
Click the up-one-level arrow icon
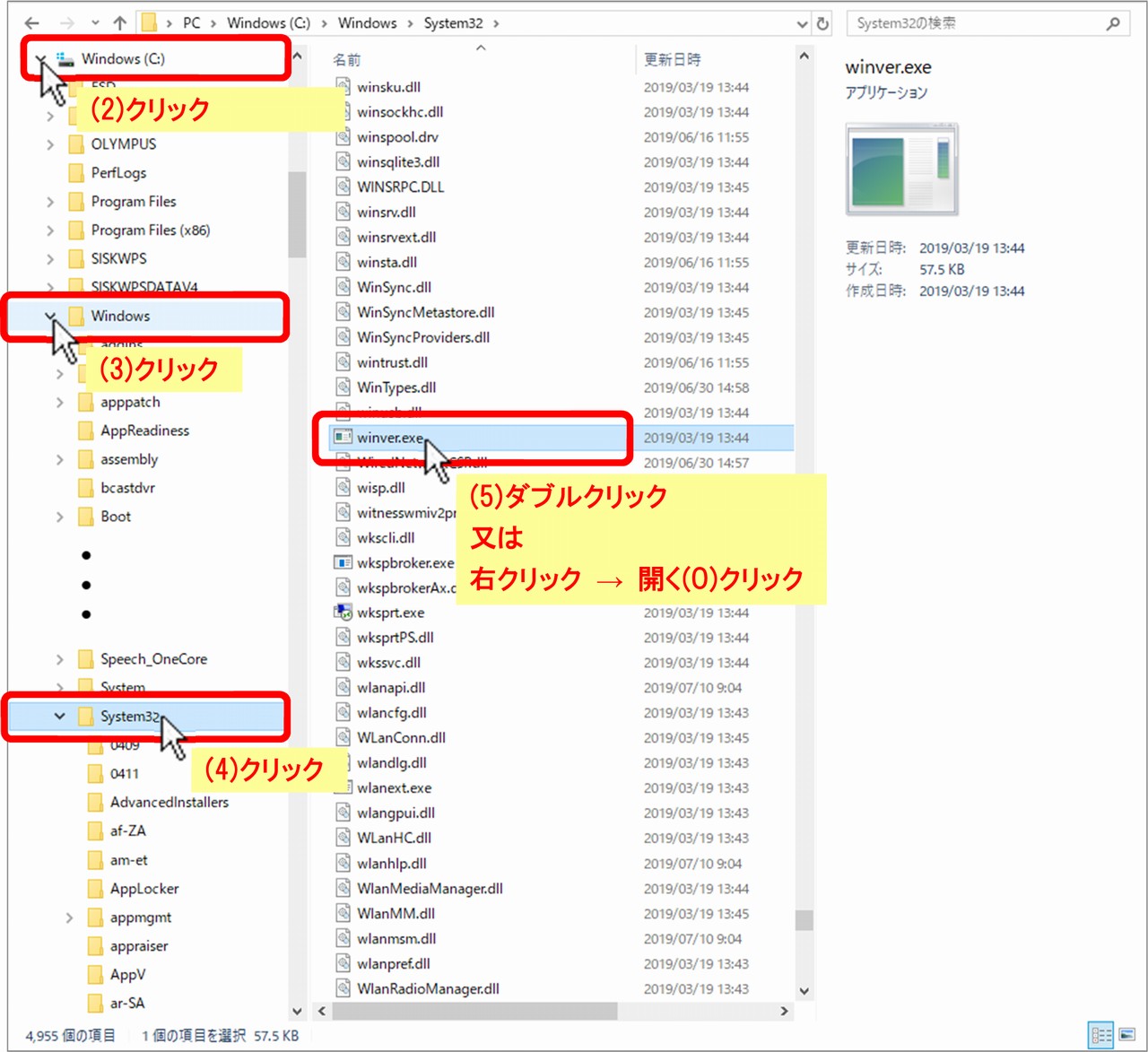[x=120, y=23]
